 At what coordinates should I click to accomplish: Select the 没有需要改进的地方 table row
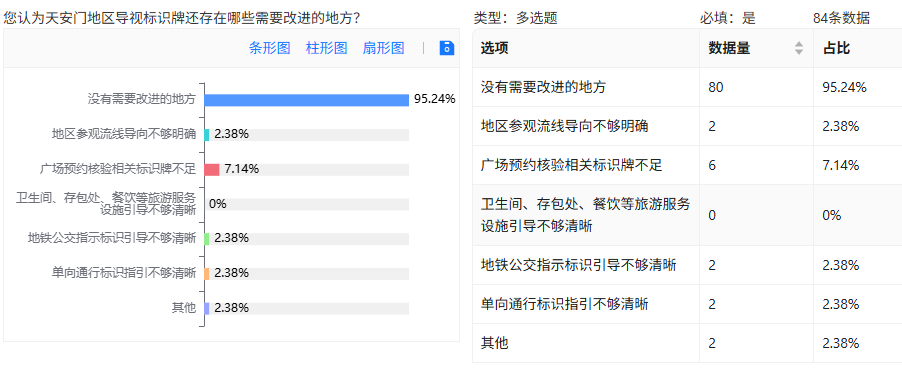tap(687, 87)
